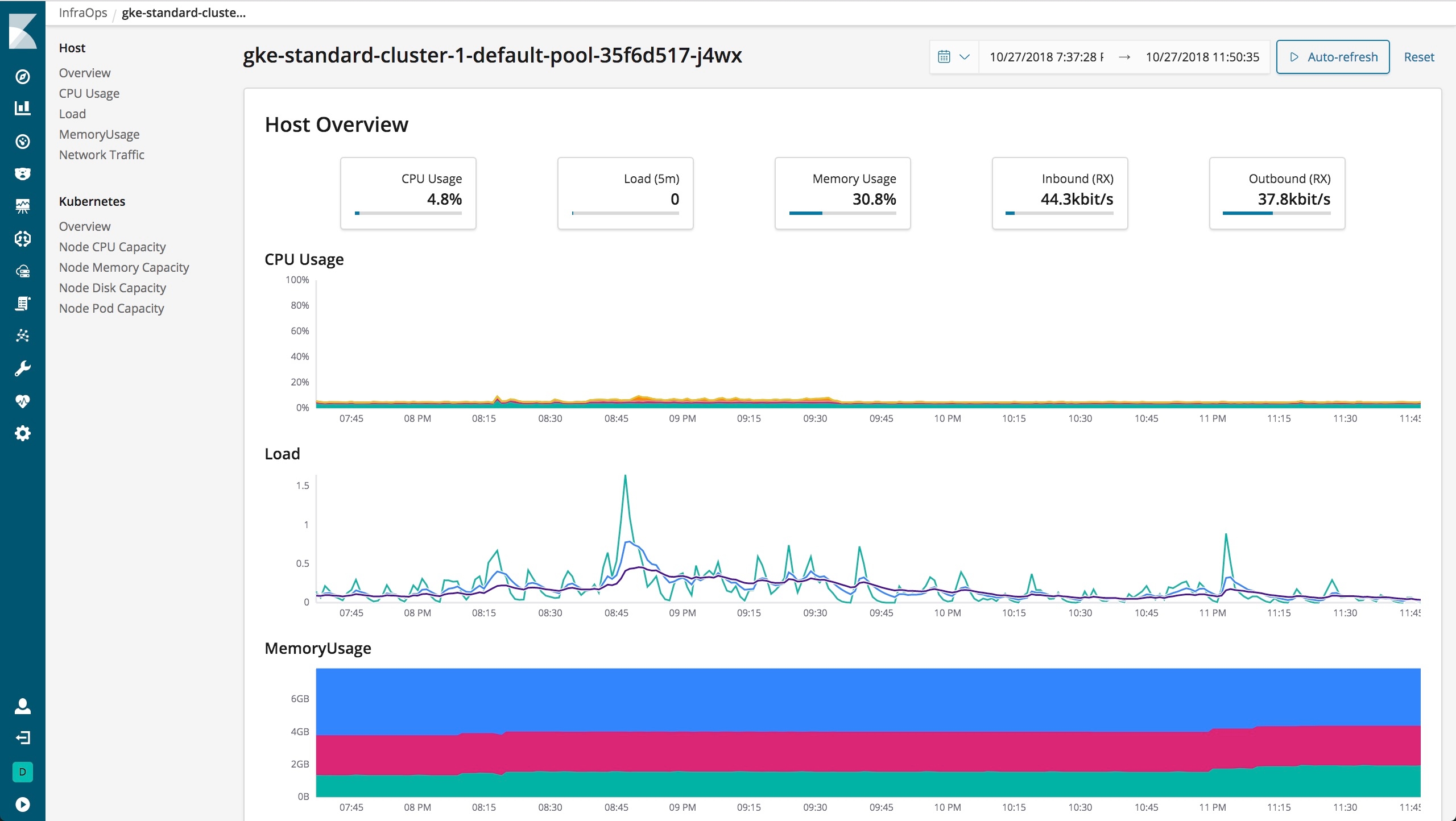Viewport: 1456px width, 821px height.
Task: Open Visualize bar chart icon
Action: [x=23, y=108]
